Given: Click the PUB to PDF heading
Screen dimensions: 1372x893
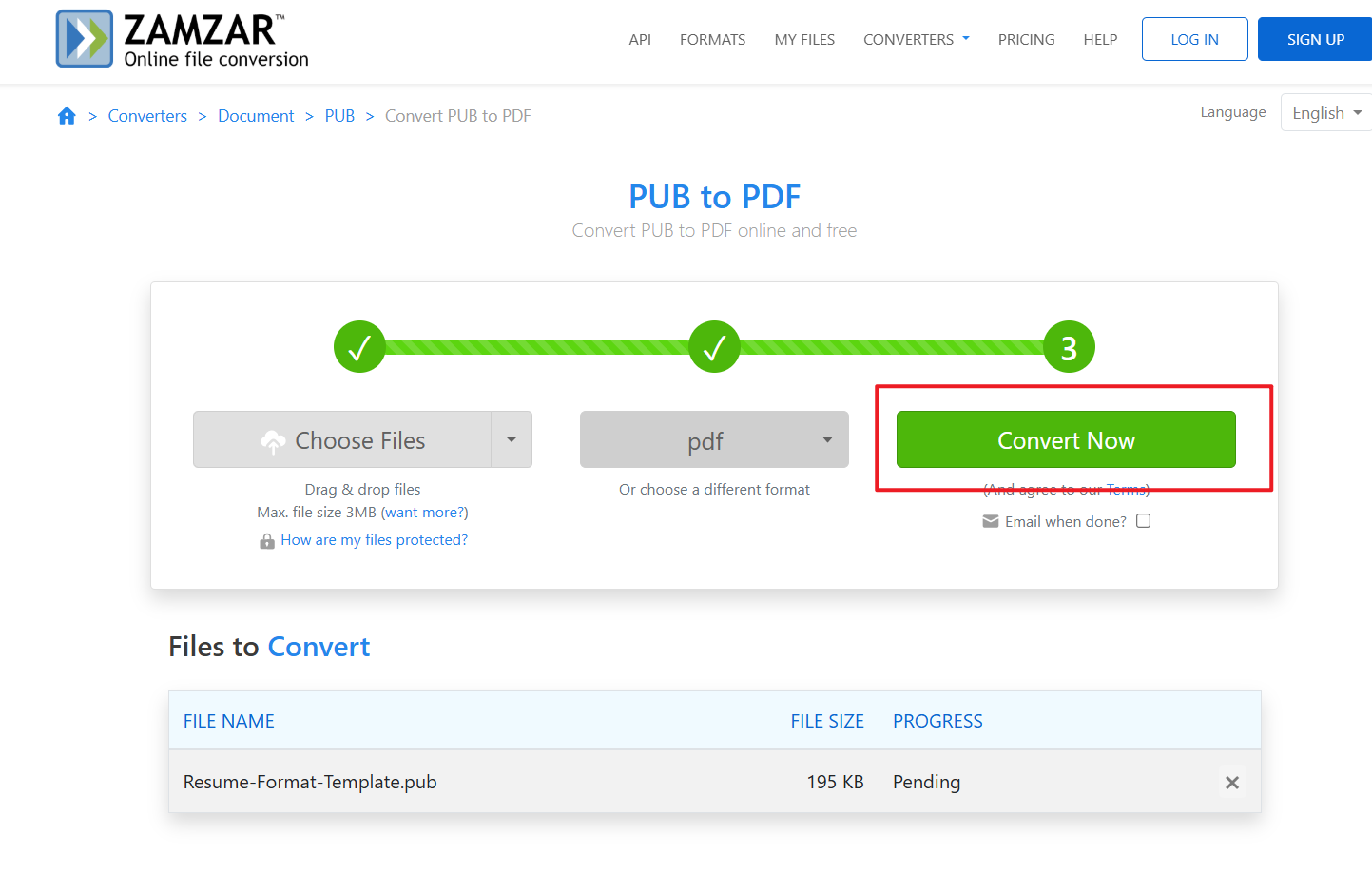Looking at the screenshot, I should coord(714,197).
